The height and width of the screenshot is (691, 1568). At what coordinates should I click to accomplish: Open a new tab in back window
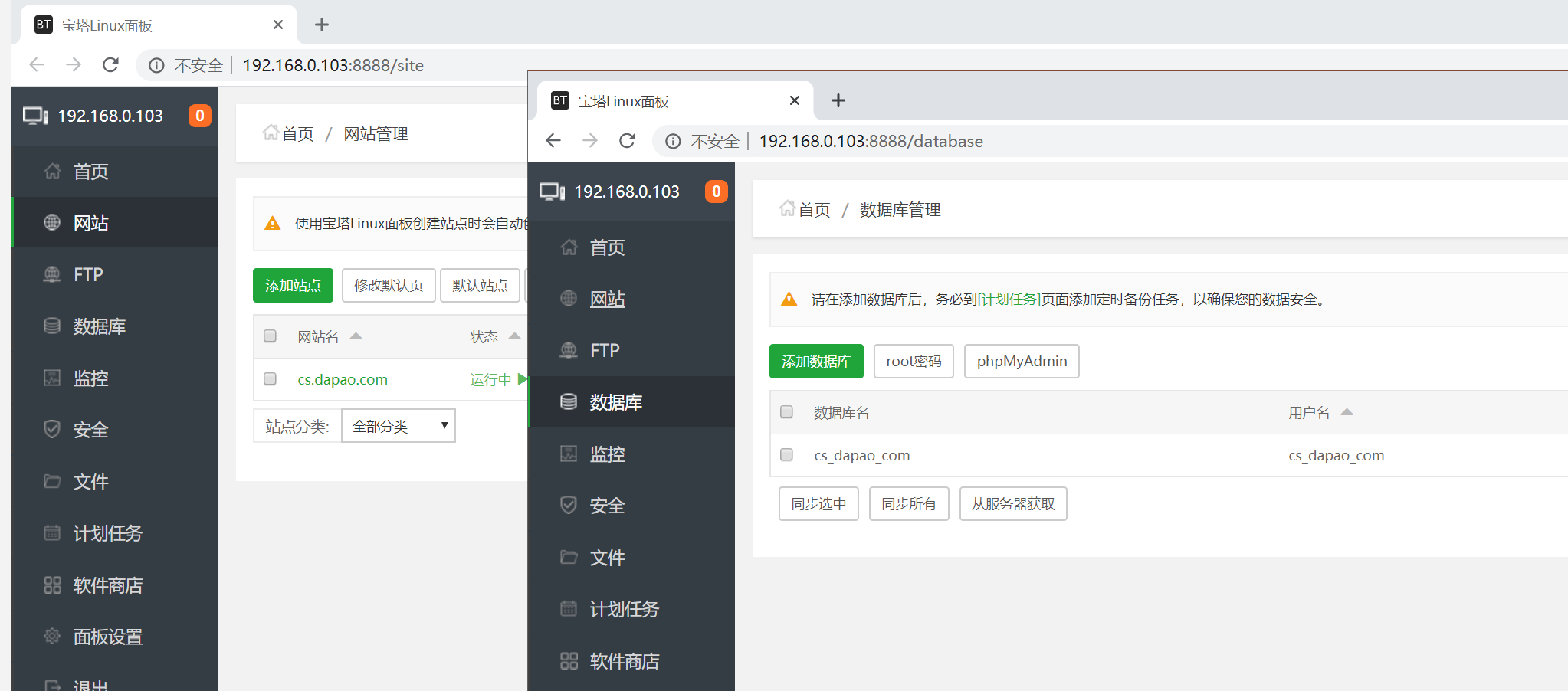point(322,25)
